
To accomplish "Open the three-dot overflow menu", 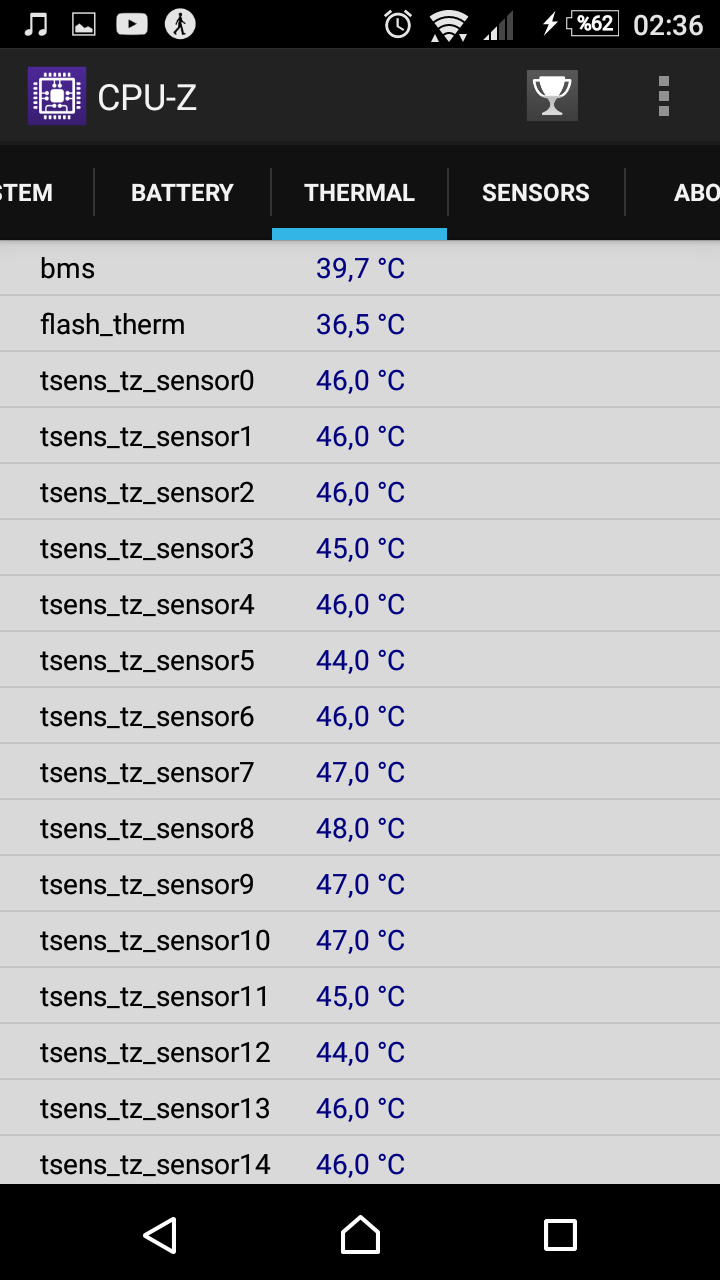I will click(x=663, y=96).
